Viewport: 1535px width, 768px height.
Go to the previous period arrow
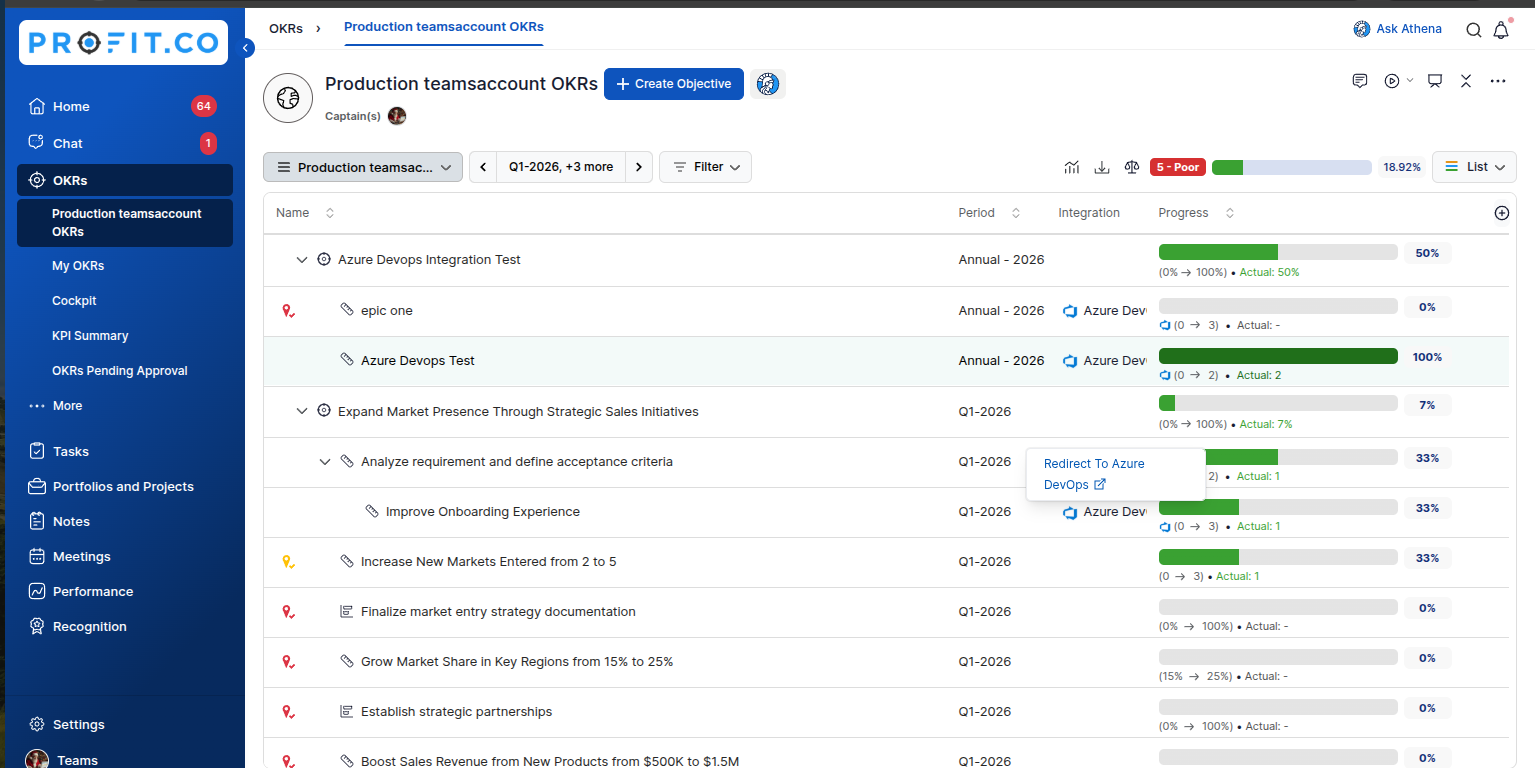pyautogui.click(x=484, y=167)
